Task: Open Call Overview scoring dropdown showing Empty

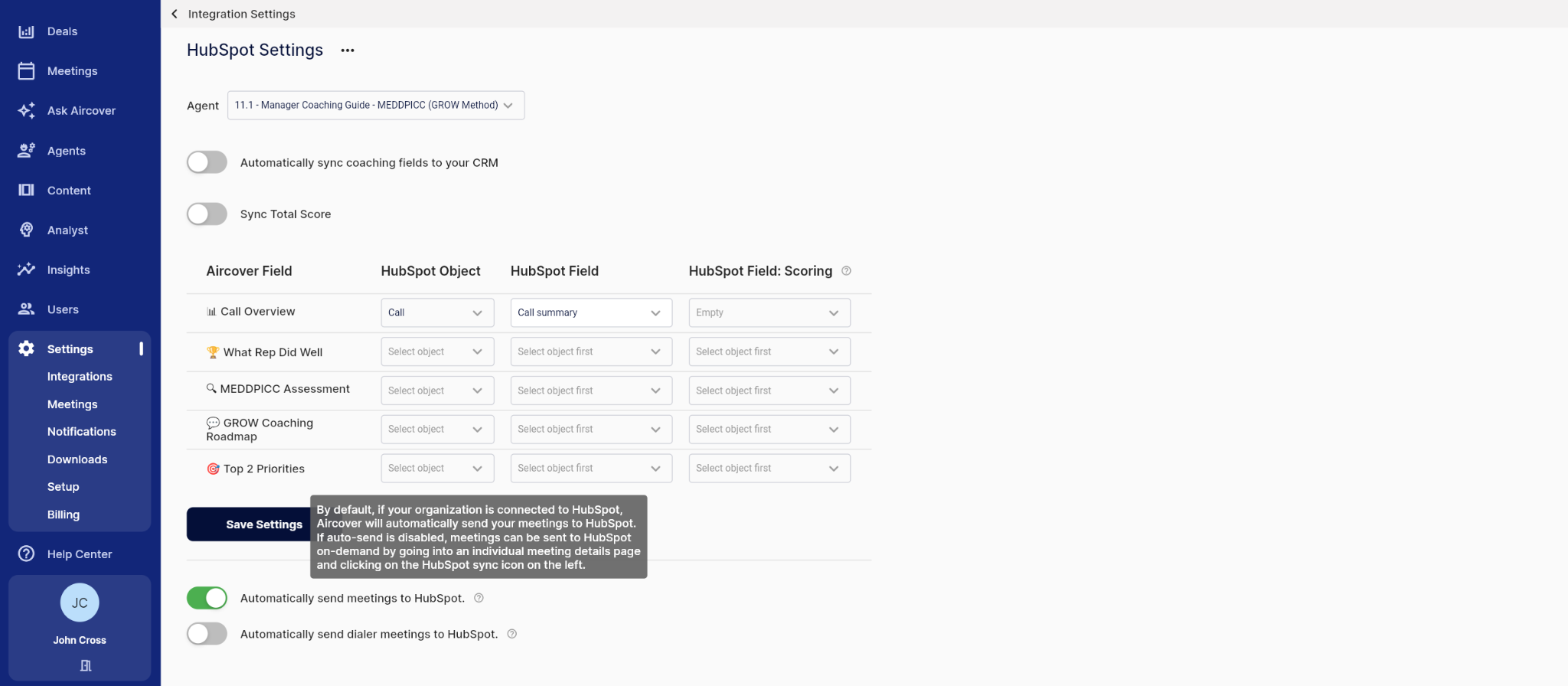Action: click(769, 312)
